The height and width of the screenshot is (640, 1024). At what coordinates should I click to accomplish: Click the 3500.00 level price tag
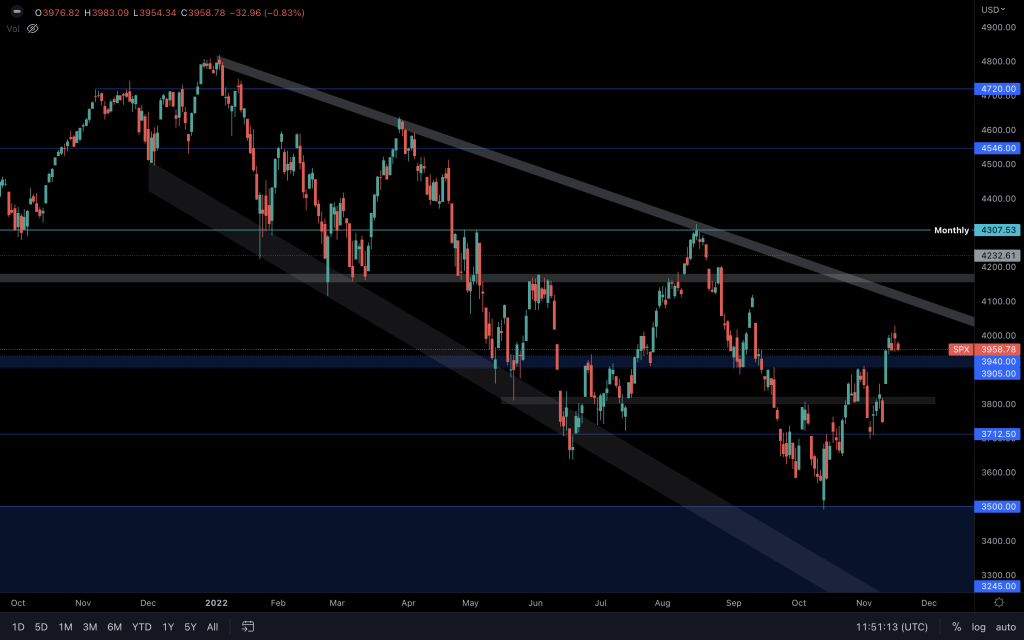tap(996, 507)
